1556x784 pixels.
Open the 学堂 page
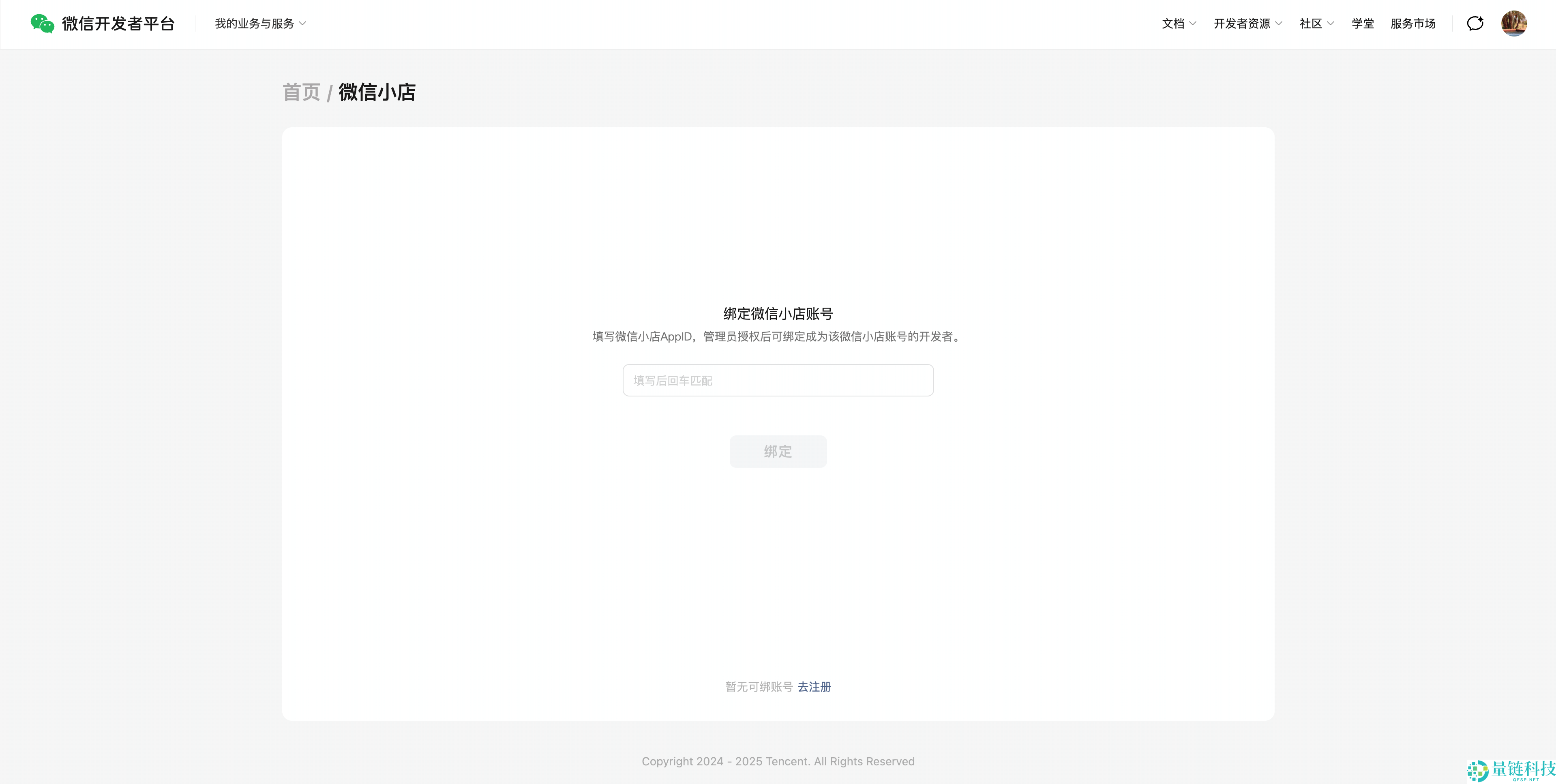1363,24
